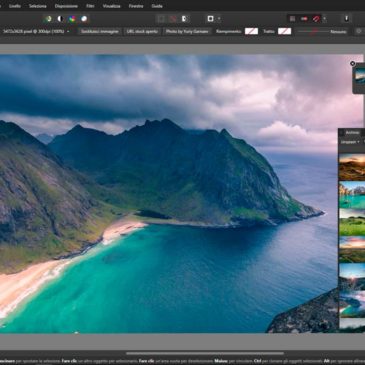The image size is (365, 365).
Task: Click the assistant icon at toolbar right
Action: click(x=346, y=19)
